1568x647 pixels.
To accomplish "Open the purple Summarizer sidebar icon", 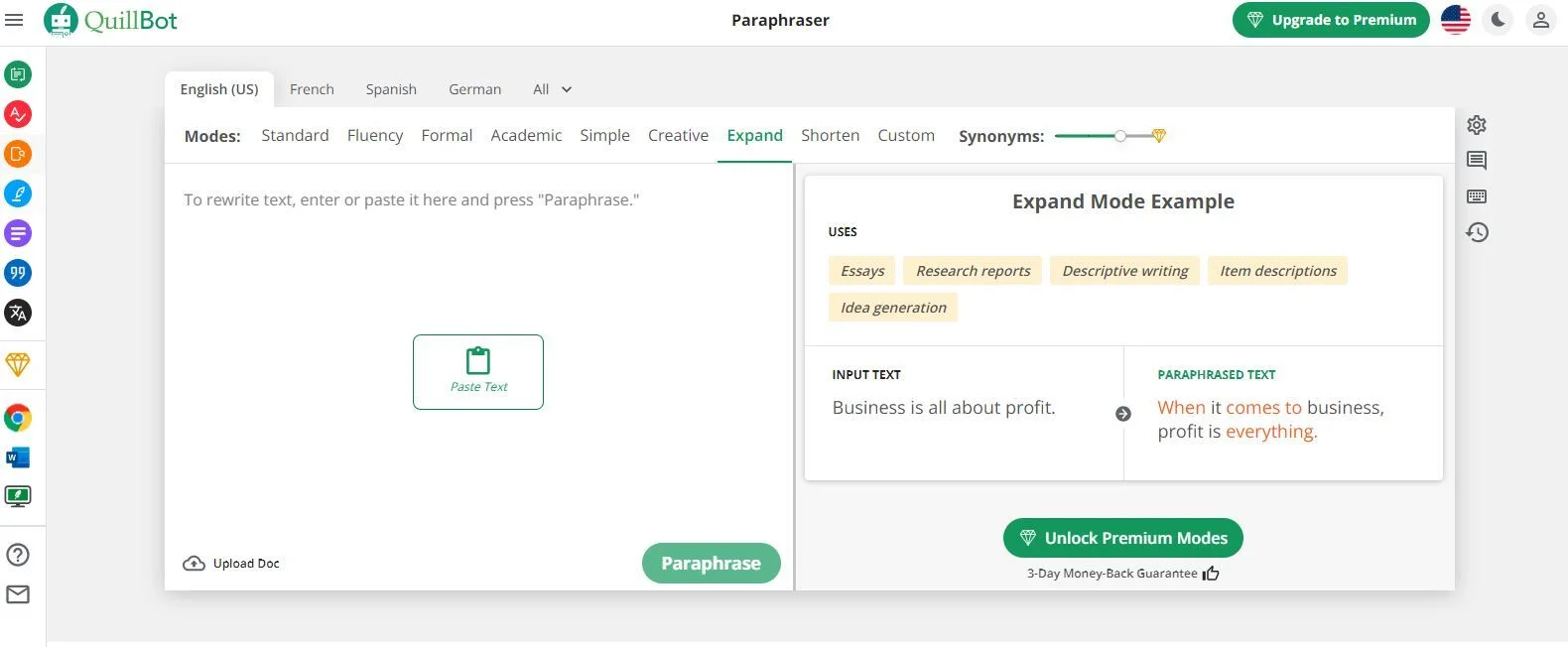I will tap(18, 233).
